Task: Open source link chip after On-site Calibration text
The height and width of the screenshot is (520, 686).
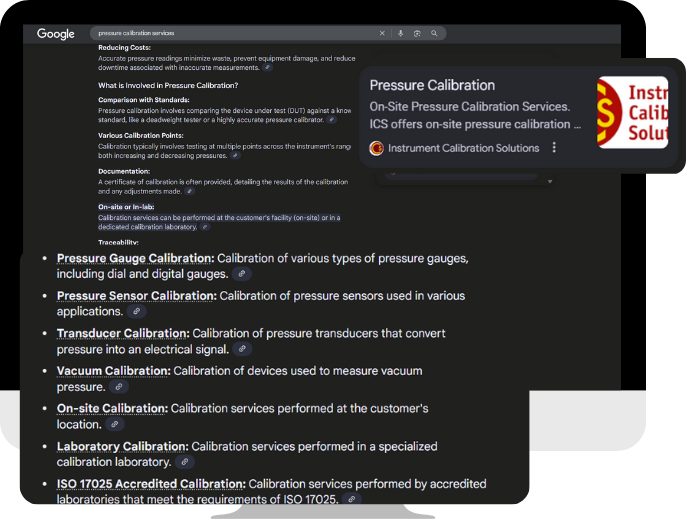Action: (x=115, y=425)
